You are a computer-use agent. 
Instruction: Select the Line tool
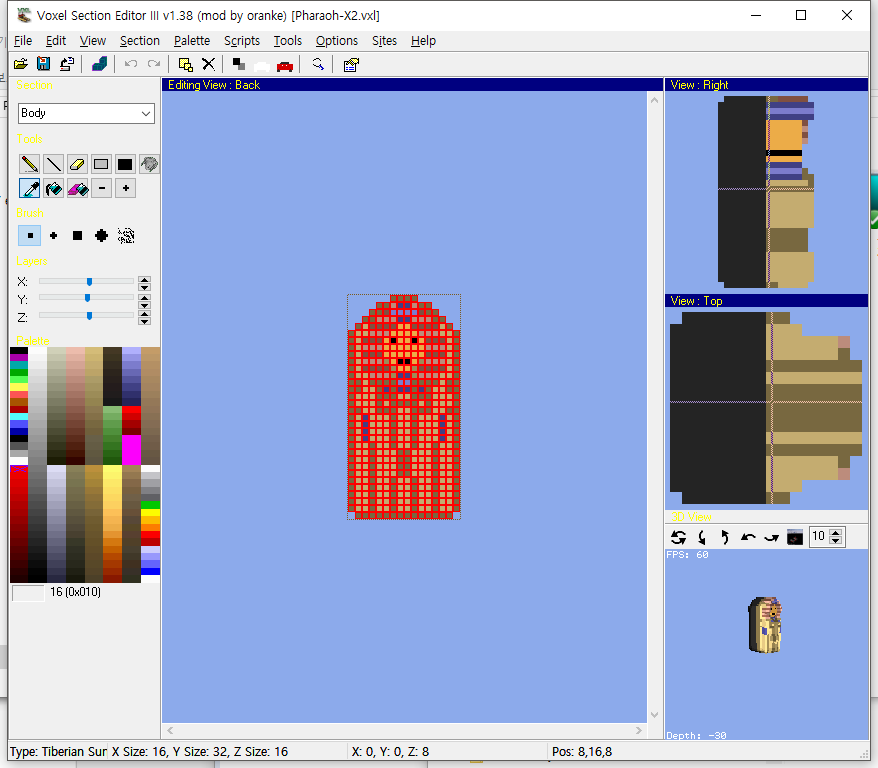(53, 164)
